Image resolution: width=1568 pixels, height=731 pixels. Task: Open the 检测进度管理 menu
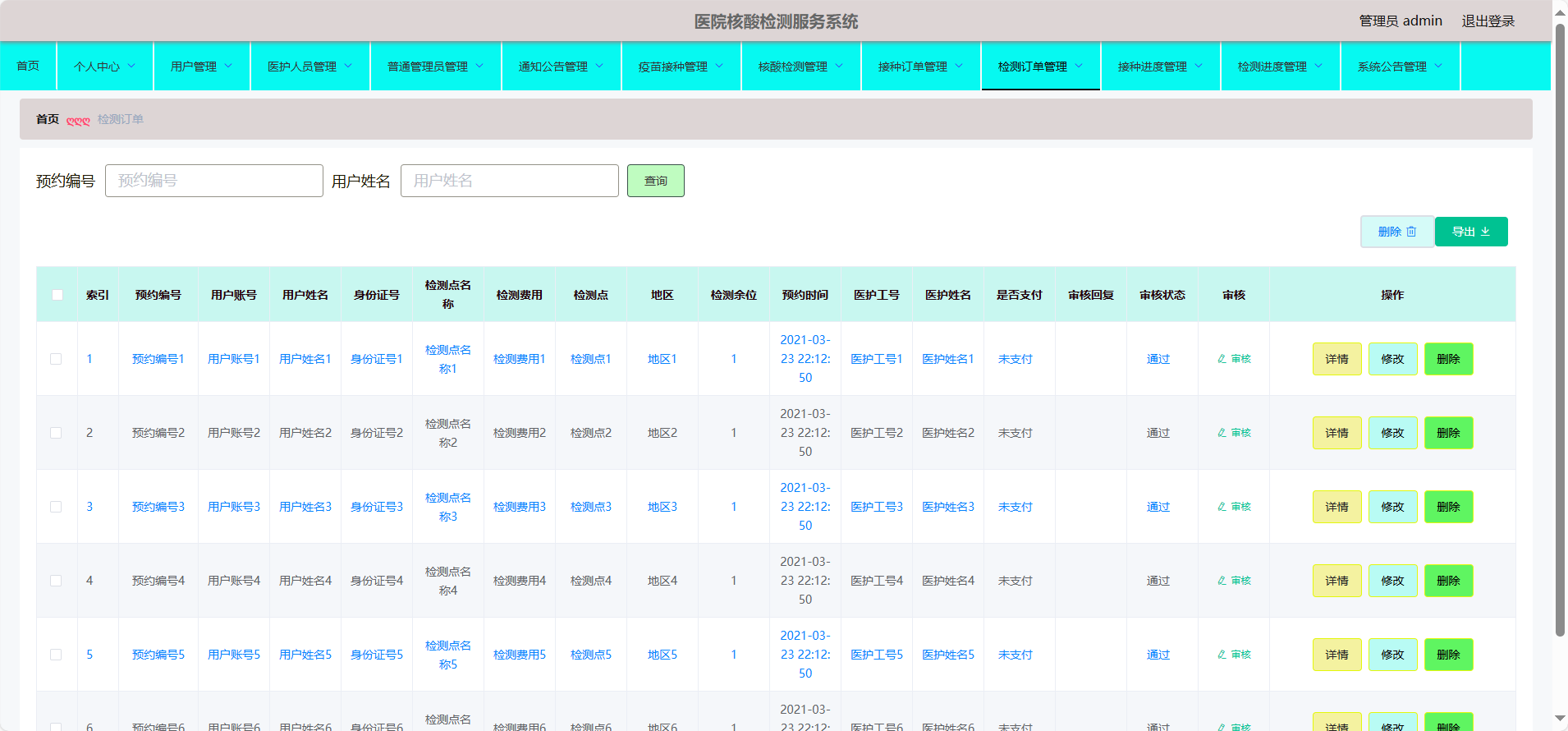[1280, 67]
